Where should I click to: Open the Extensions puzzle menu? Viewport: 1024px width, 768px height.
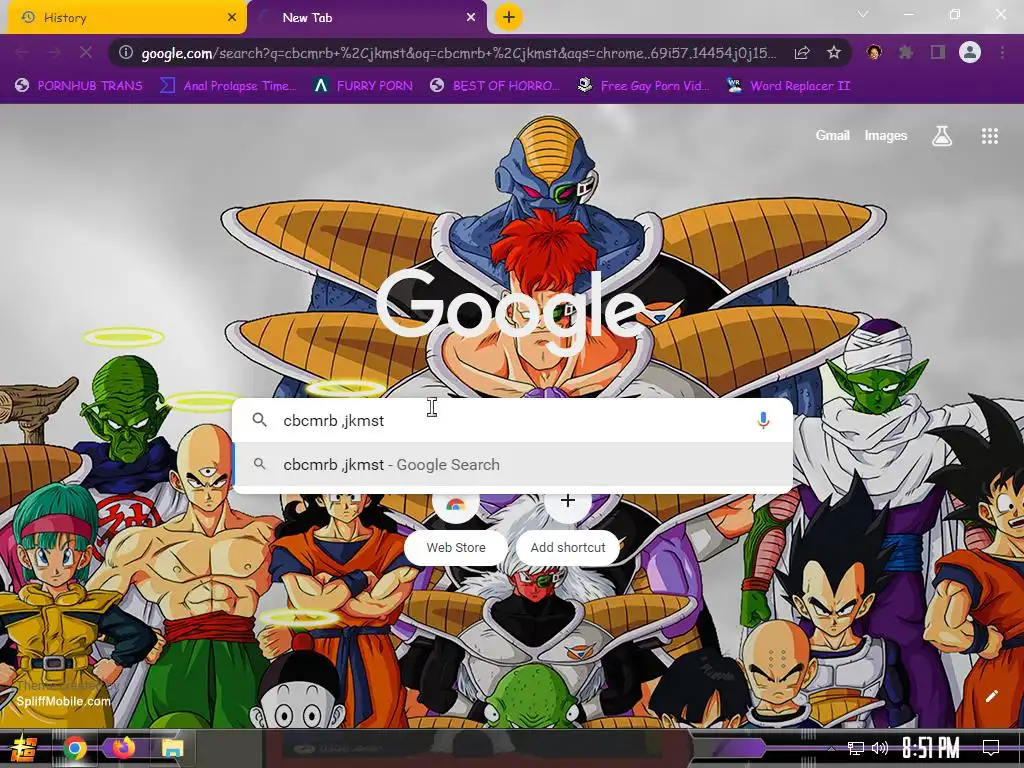pos(906,53)
